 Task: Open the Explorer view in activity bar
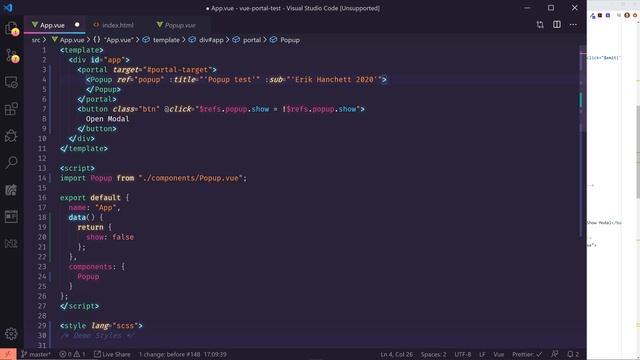11,29
